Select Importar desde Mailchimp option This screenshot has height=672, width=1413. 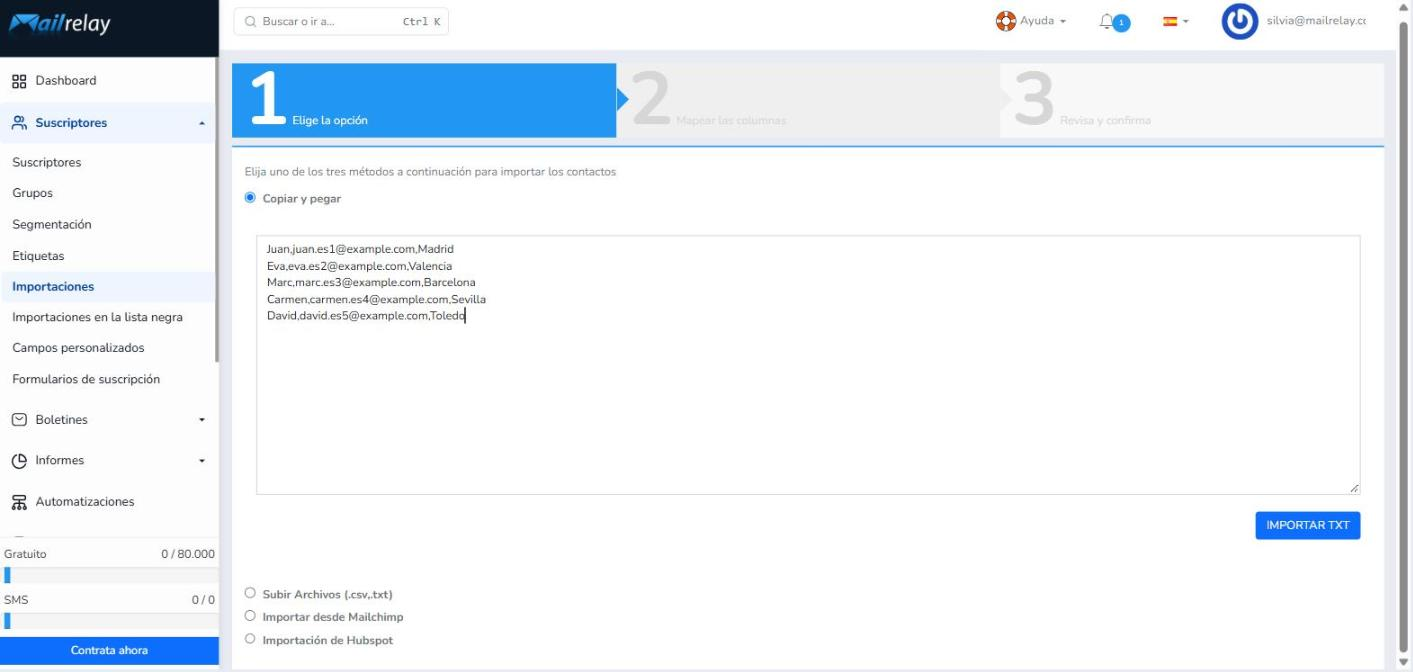click(250, 616)
